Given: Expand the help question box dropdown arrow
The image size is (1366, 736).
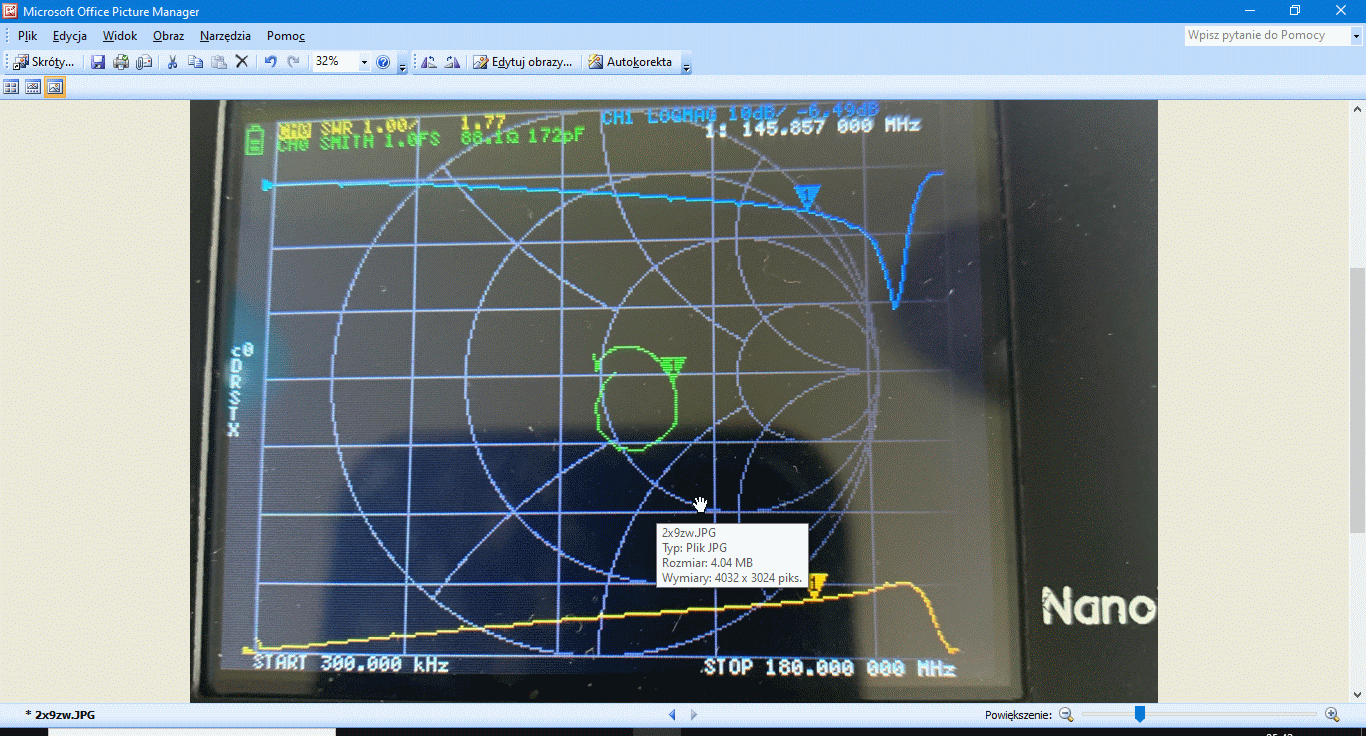Looking at the screenshot, I should (x=1357, y=36).
